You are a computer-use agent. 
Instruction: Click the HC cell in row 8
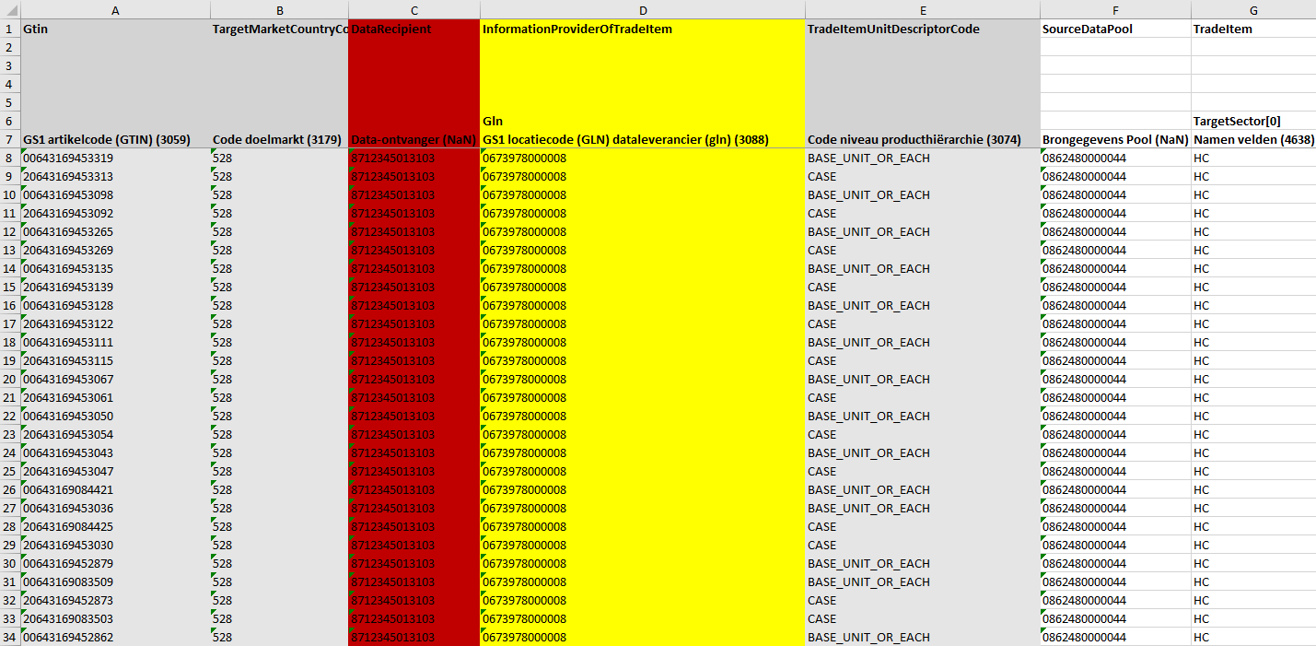point(1253,158)
